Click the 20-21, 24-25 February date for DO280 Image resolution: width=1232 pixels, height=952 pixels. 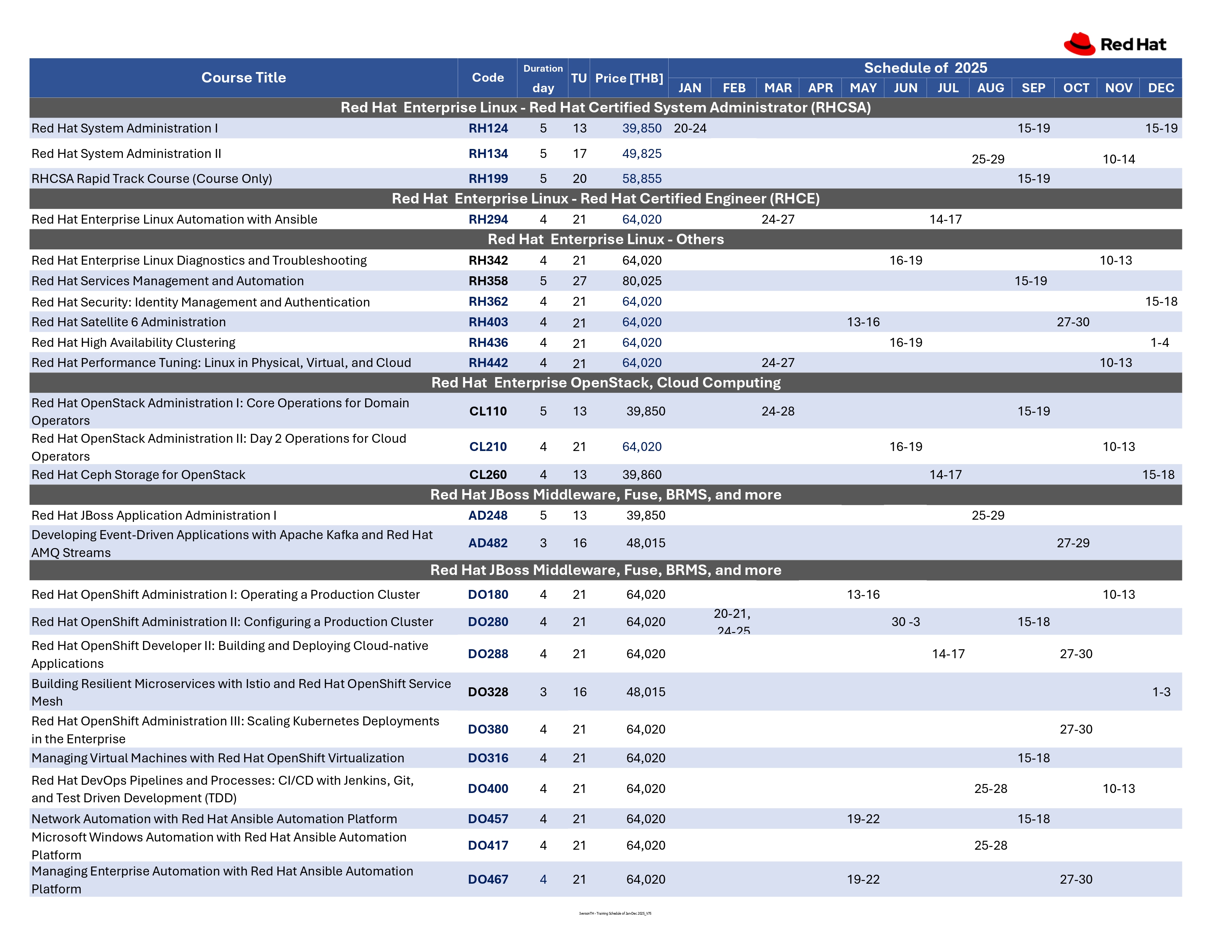click(x=732, y=622)
